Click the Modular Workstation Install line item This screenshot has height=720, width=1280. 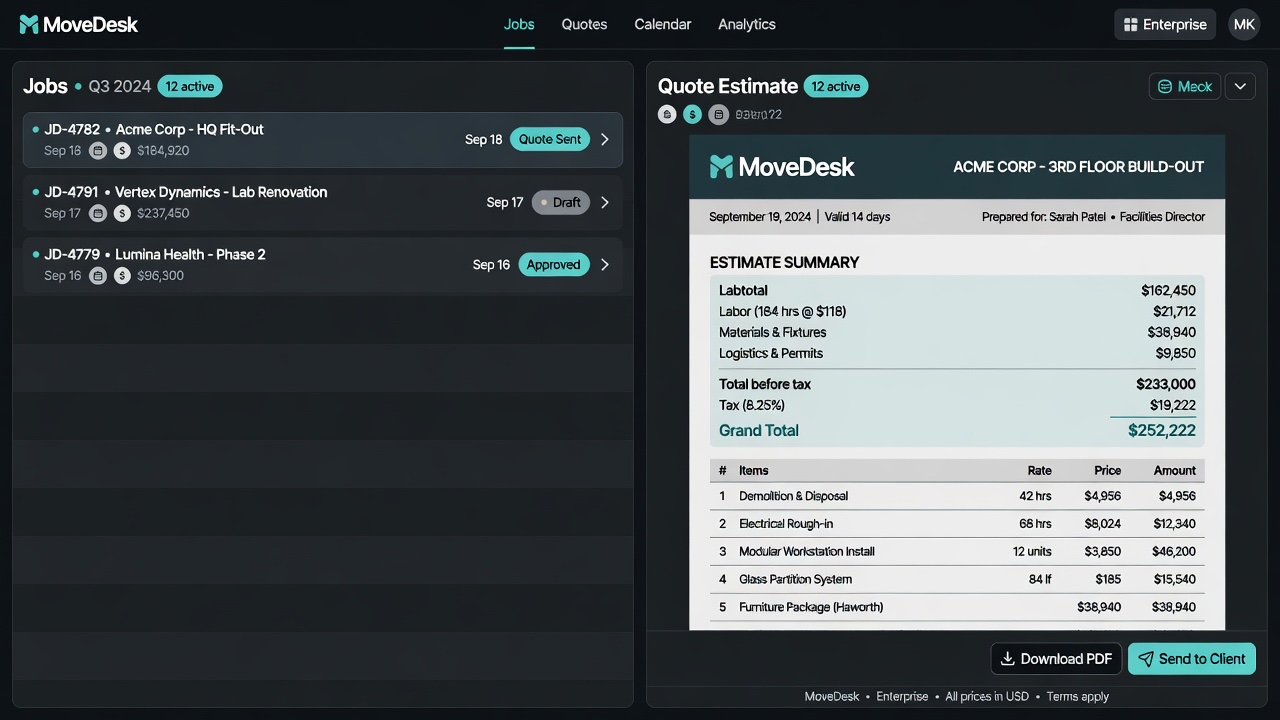click(957, 551)
